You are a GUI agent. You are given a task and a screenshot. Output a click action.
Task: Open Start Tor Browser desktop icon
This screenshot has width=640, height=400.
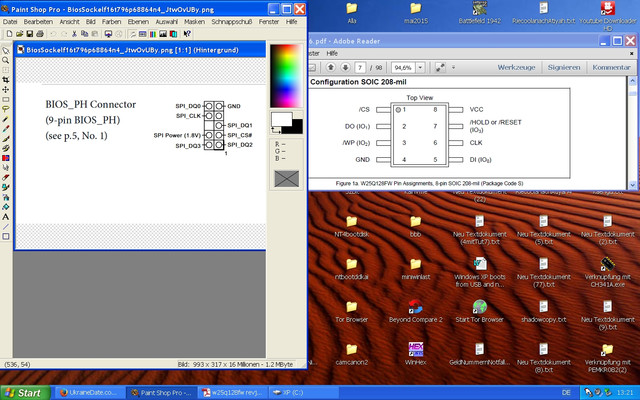pyautogui.click(x=480, y=311)
